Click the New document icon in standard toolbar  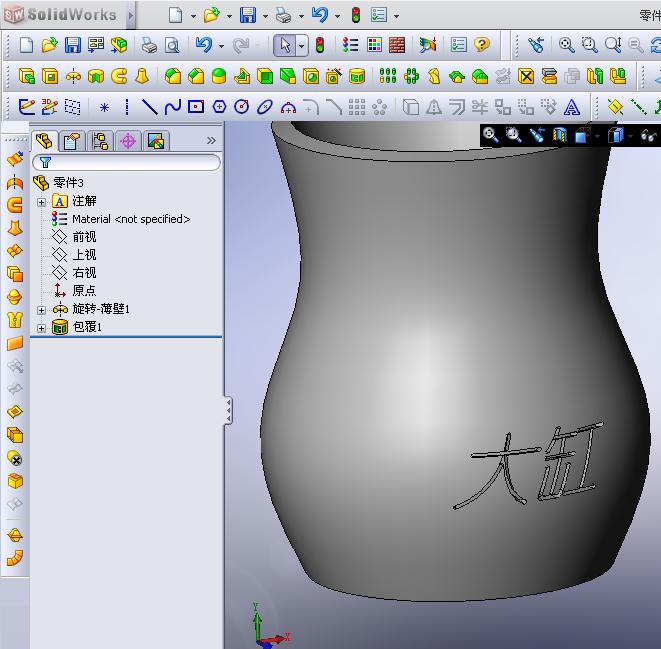click(26, 45)
